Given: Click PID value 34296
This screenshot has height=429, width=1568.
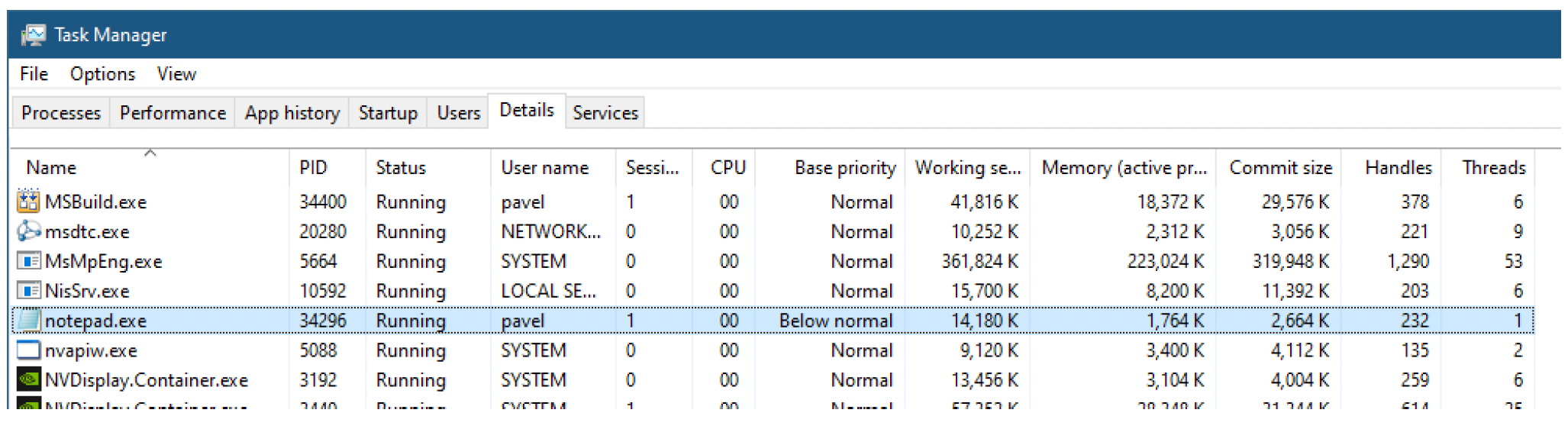Looking at the screenshot, I should (323, 321).
